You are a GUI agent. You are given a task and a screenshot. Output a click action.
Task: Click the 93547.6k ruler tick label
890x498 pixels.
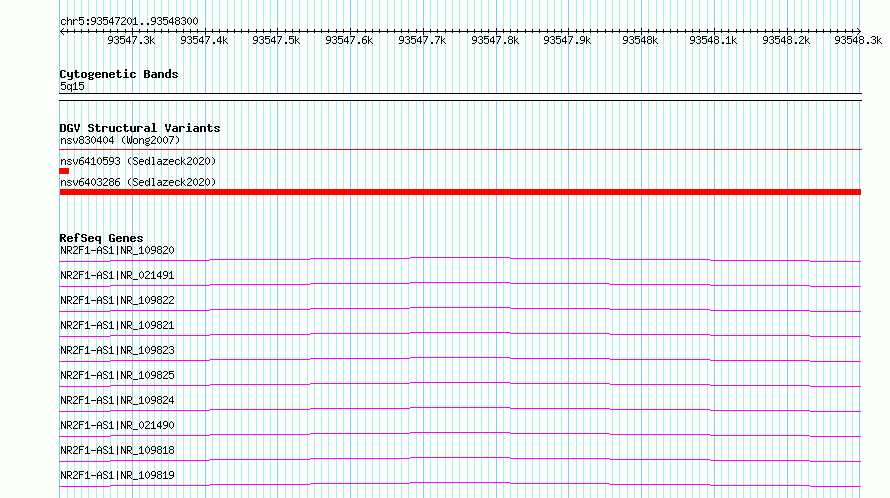click(x=349, y=40)
